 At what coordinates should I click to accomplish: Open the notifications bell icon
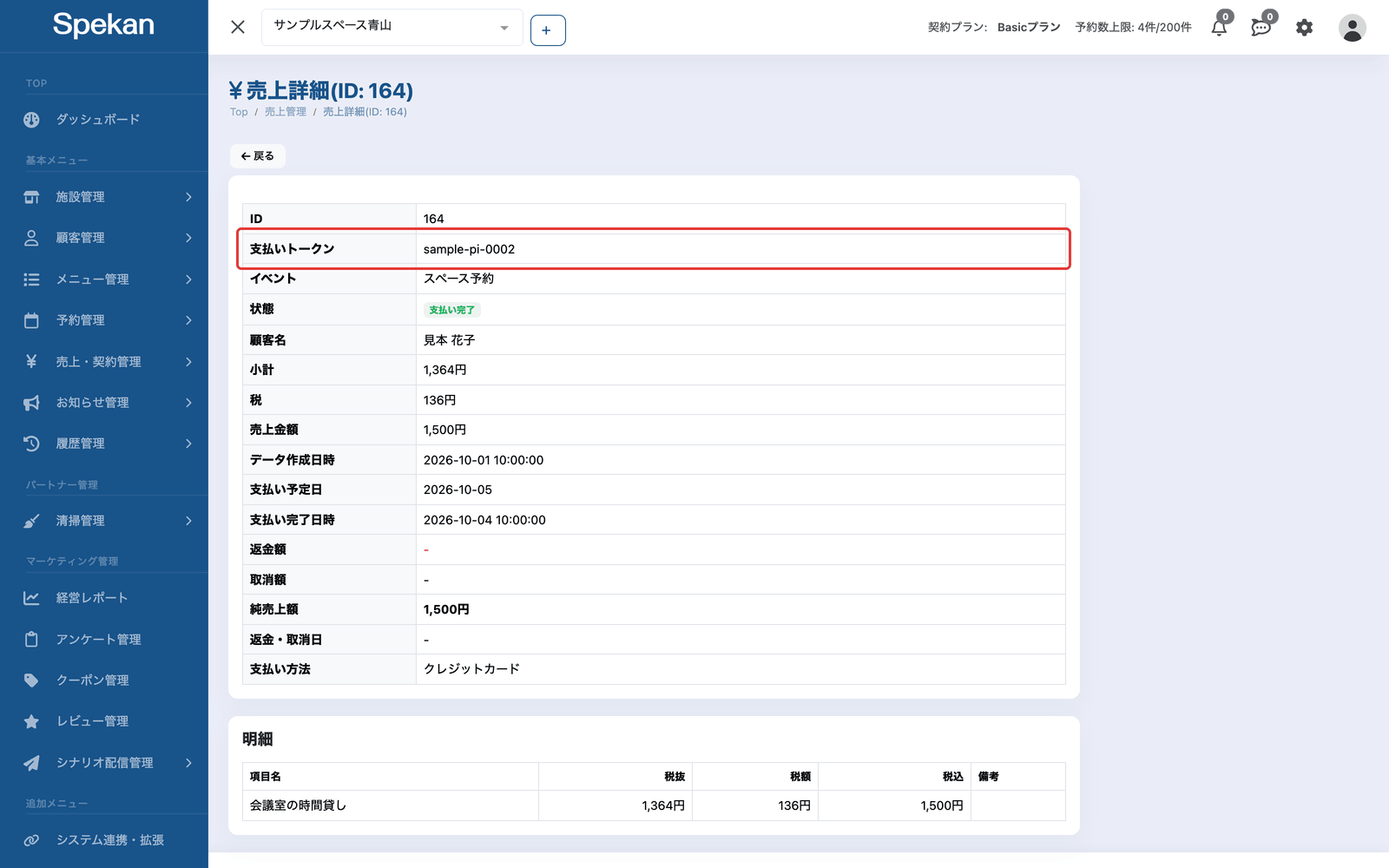tap(1219, 27)
